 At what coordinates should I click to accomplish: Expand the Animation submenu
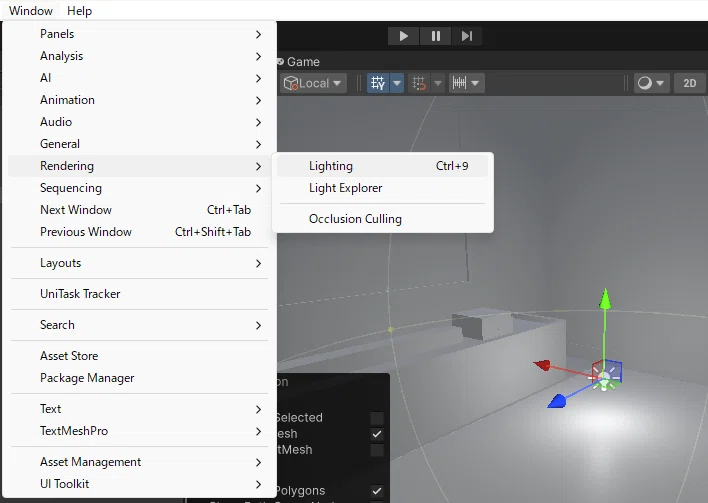coord(139,100)
